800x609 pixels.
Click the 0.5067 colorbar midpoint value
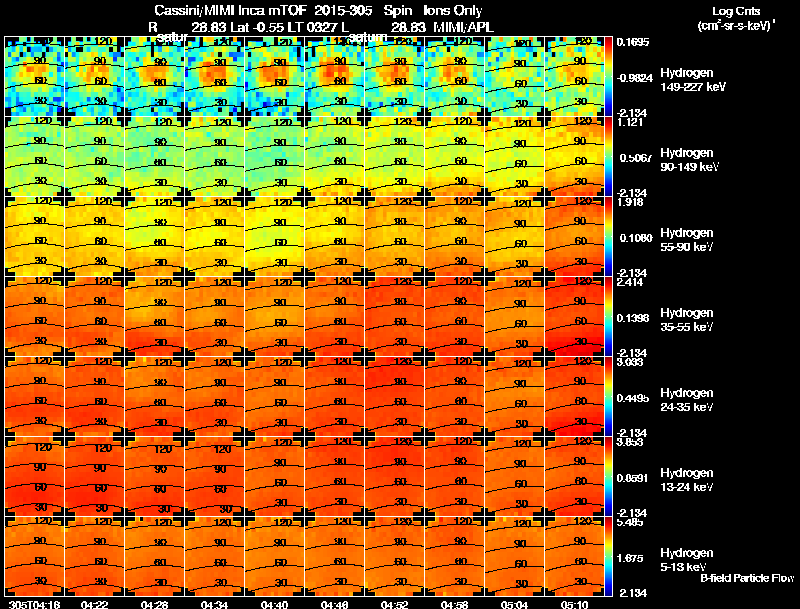(x=635, y=158)
